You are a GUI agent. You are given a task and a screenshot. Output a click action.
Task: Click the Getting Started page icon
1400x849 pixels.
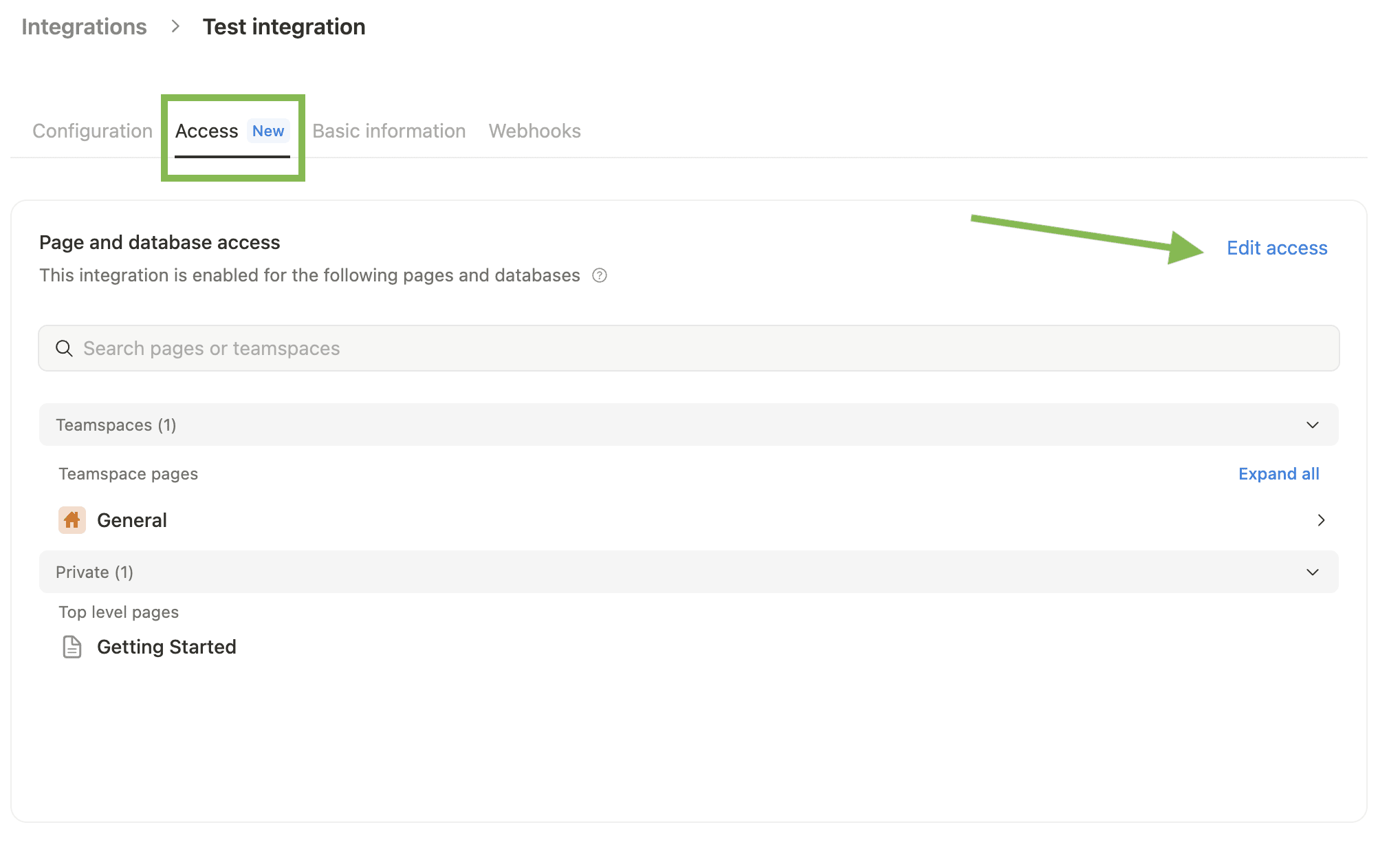(72, 647)
